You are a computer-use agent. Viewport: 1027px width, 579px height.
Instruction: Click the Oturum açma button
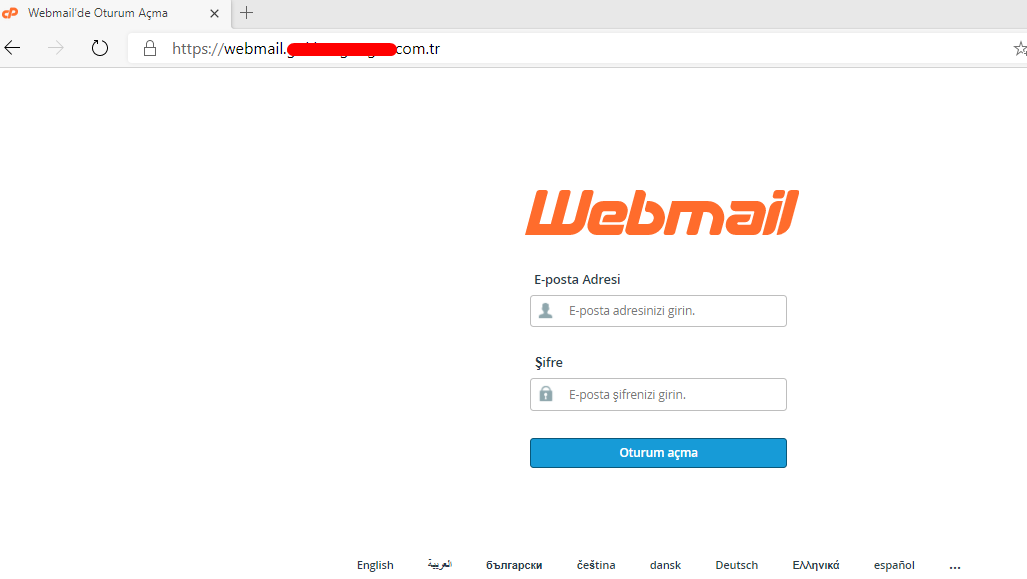pos(658,453)
